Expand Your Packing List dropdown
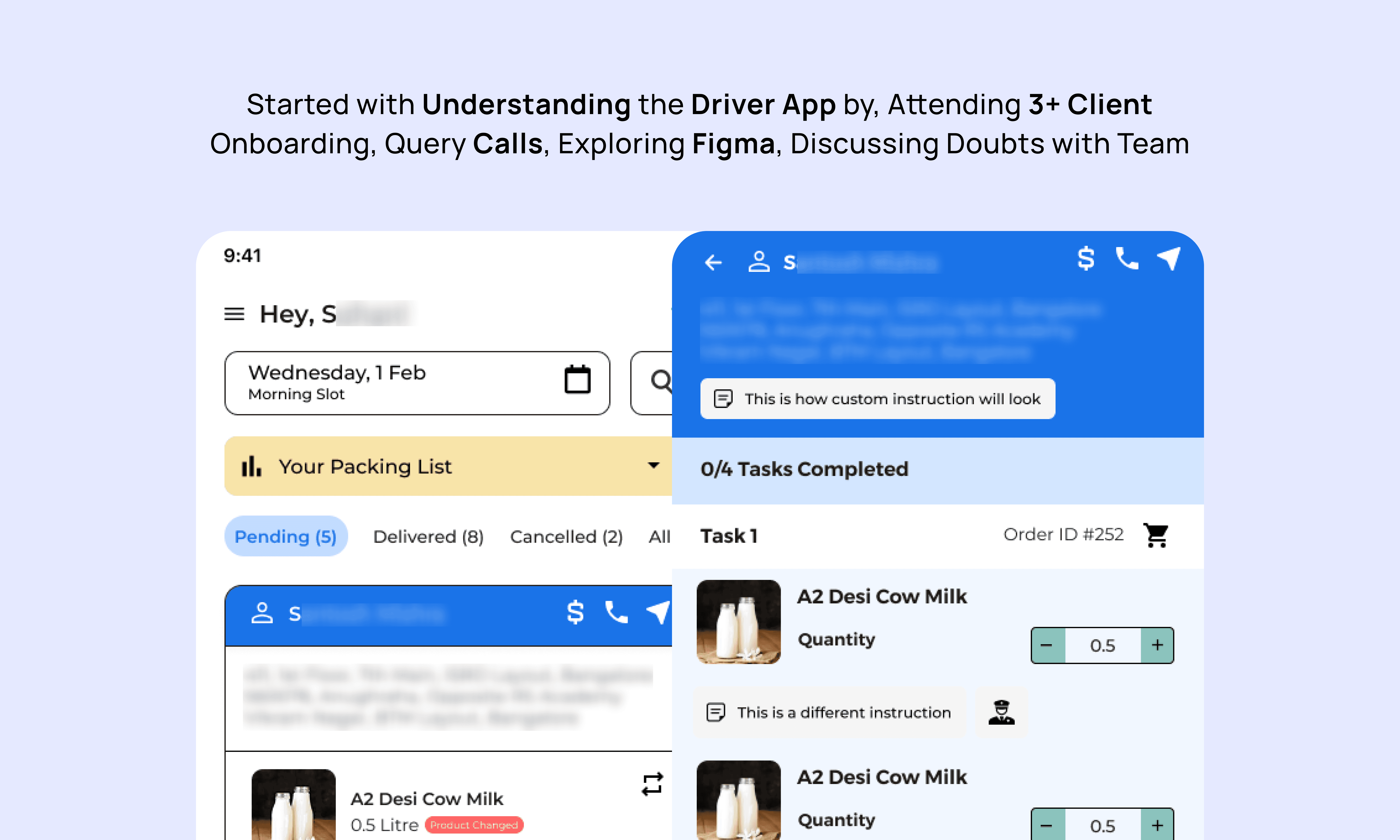 pos(653,466)
